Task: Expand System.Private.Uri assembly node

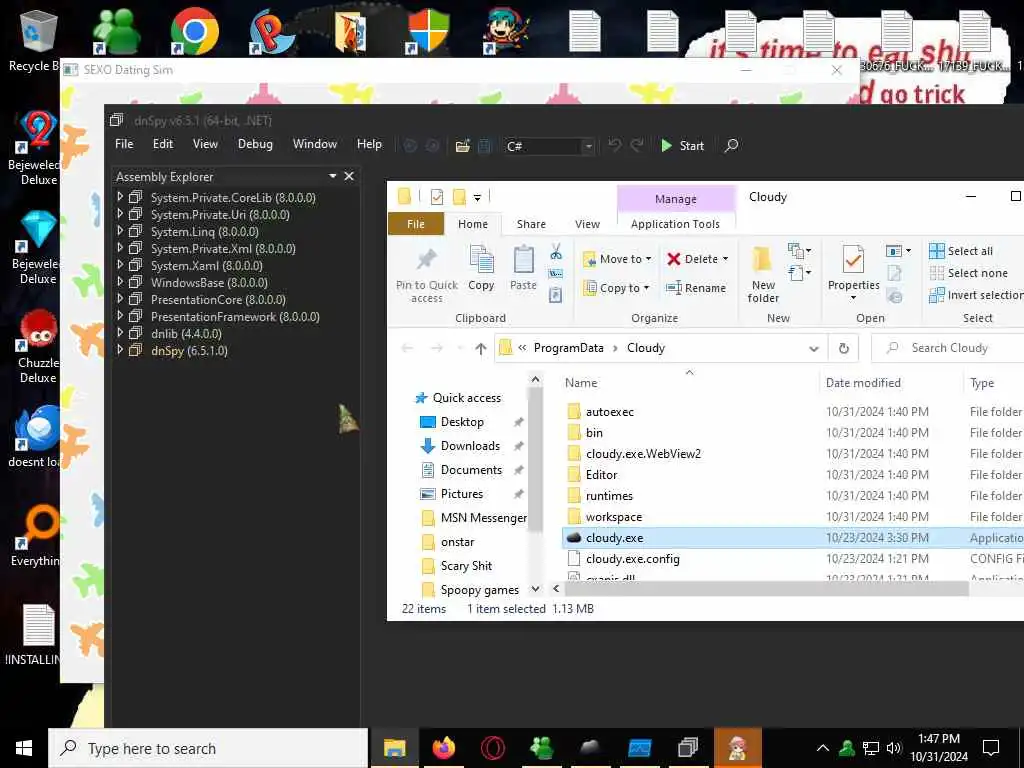Action: (x=120, y=214)
